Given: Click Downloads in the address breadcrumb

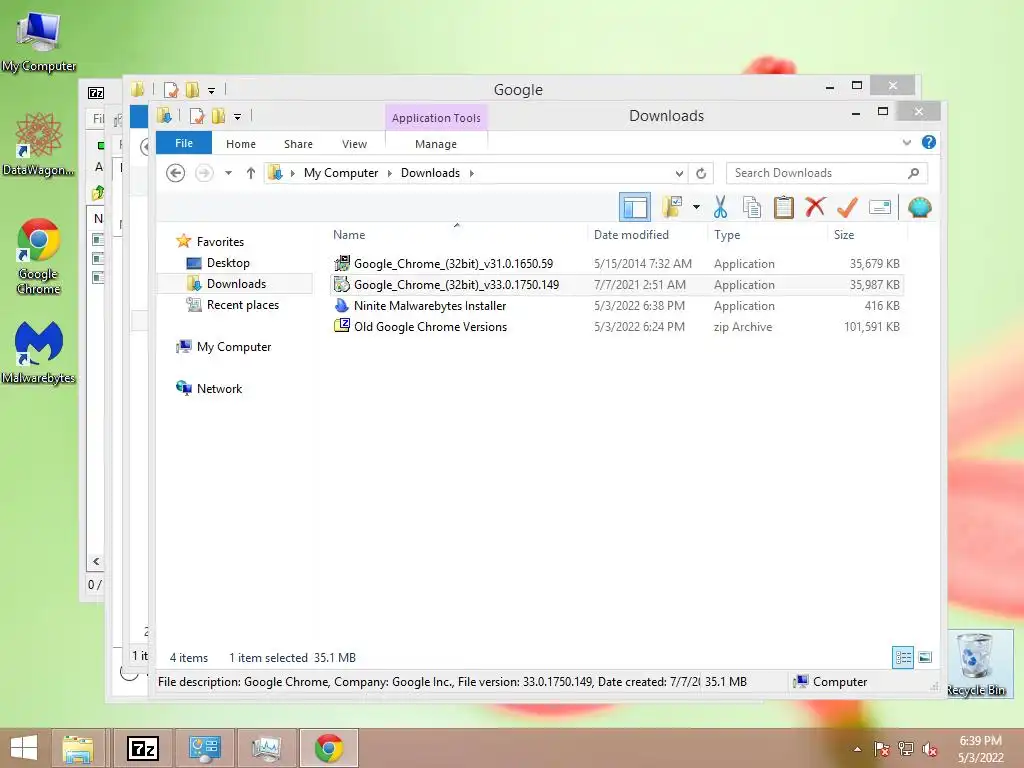Looking at the screenshot, I should point(430,173).
